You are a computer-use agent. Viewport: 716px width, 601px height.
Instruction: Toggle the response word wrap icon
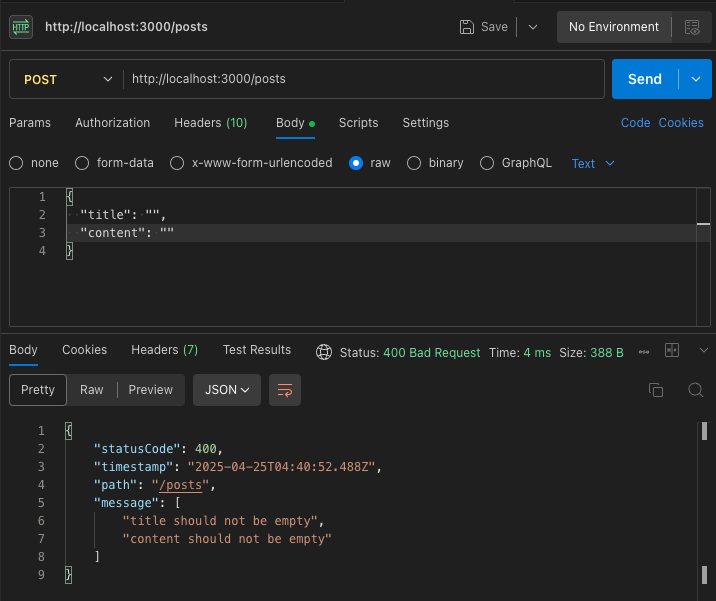pyautogui.click(x=285, y=390)
